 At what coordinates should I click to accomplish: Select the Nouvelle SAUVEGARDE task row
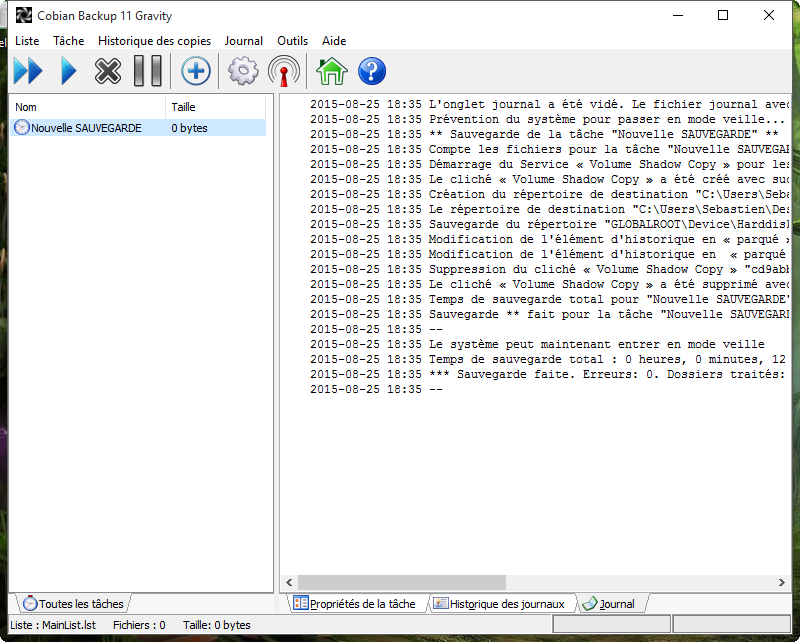coord(138,128)
